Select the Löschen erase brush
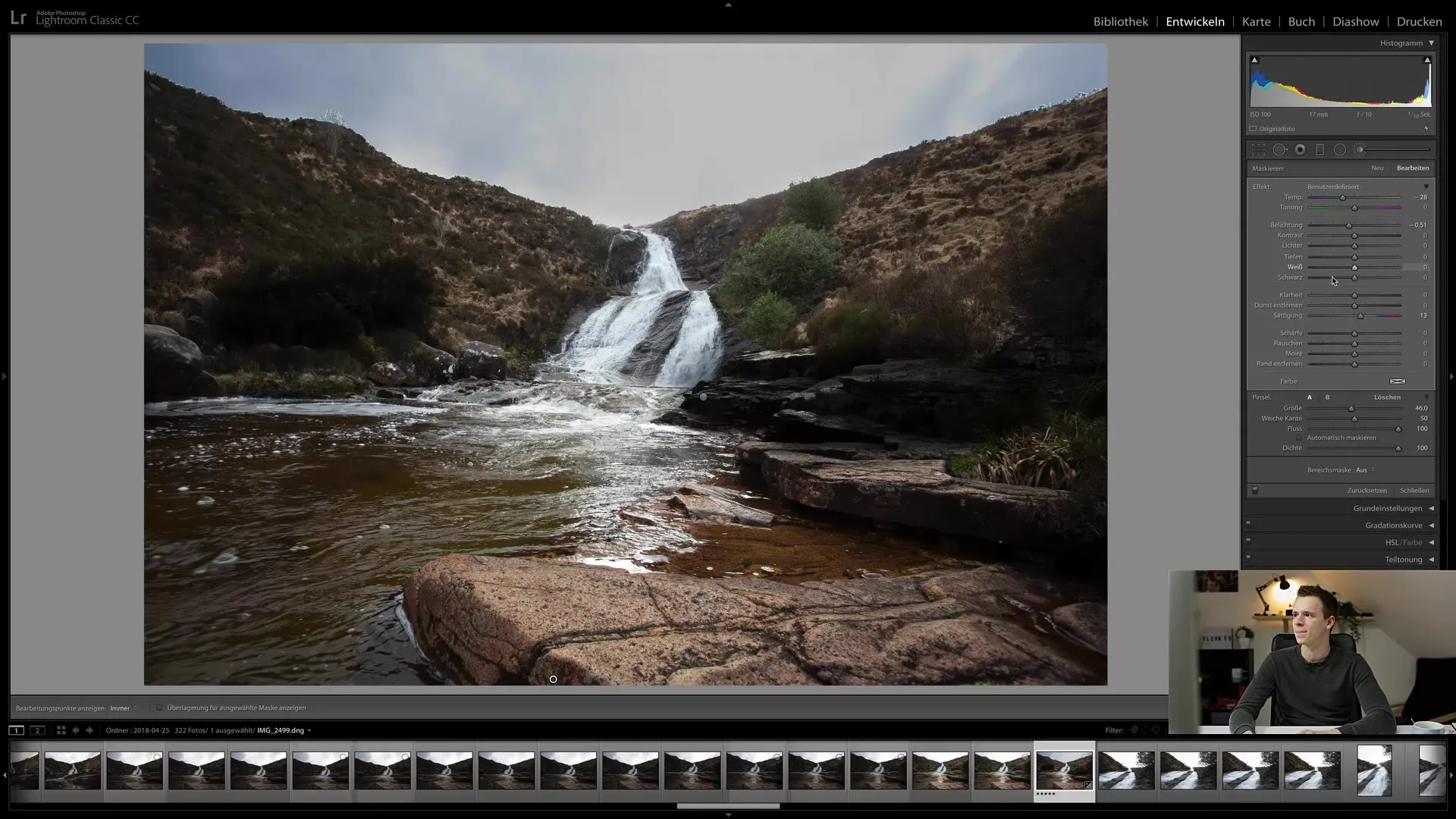1456x819 pixels. point(1387,397)
